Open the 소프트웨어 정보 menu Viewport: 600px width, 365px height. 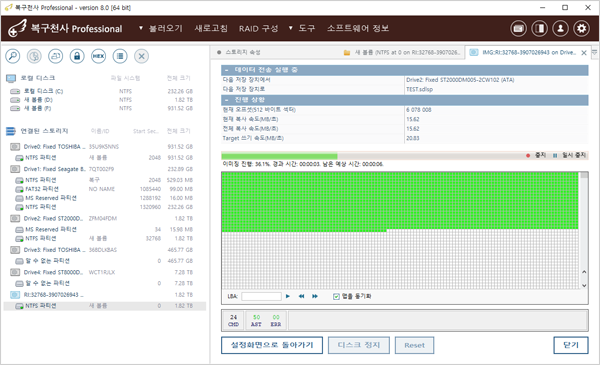358,28
